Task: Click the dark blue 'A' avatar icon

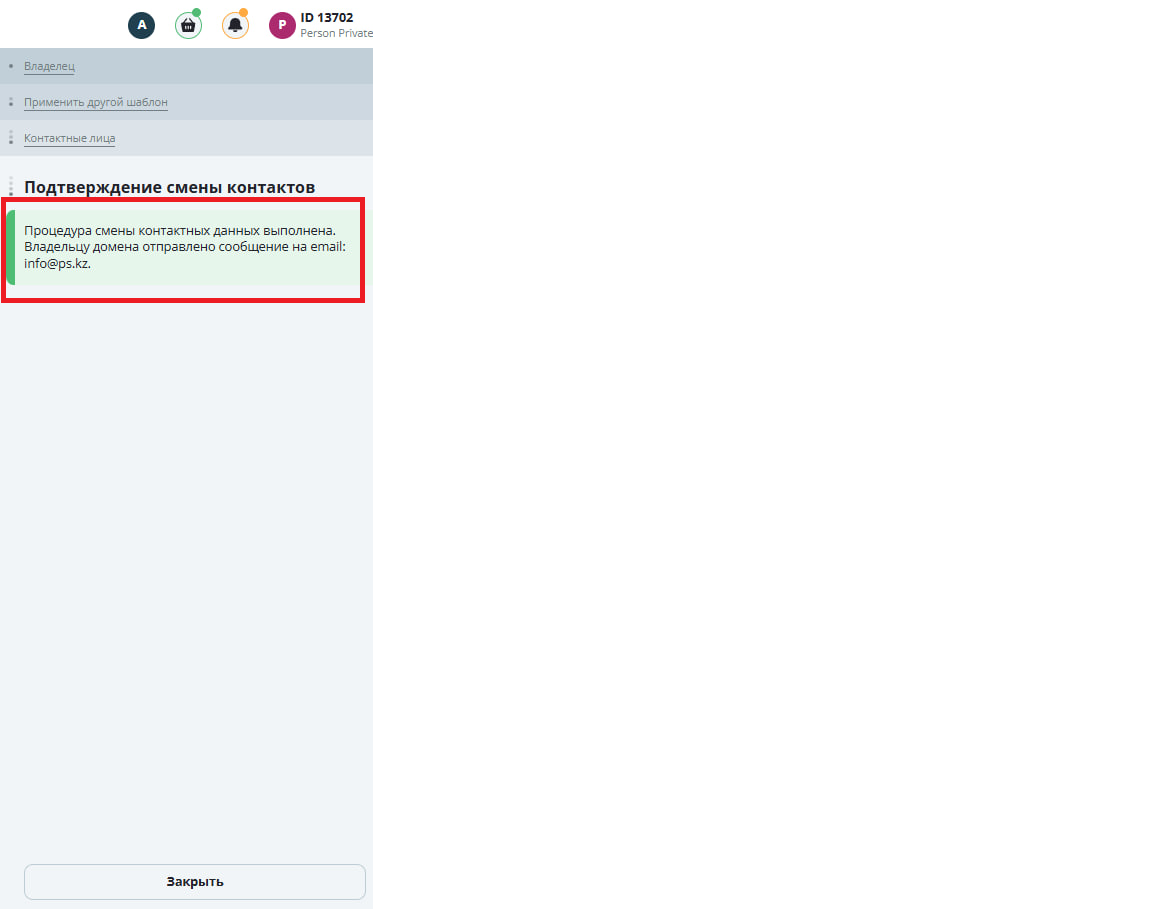Action: [x=141, y=25]
